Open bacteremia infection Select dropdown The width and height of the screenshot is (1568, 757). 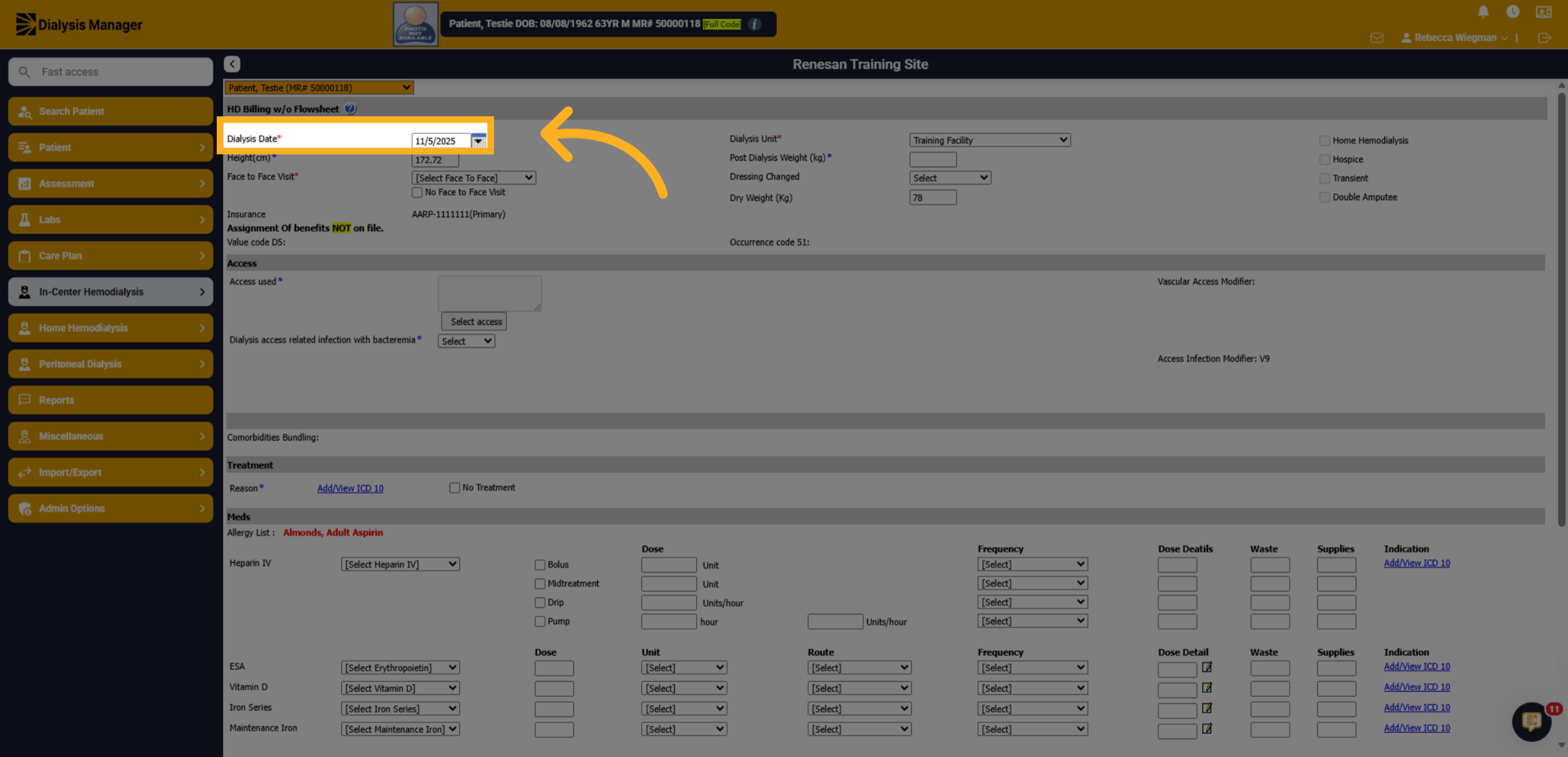(x=466, y=341)
